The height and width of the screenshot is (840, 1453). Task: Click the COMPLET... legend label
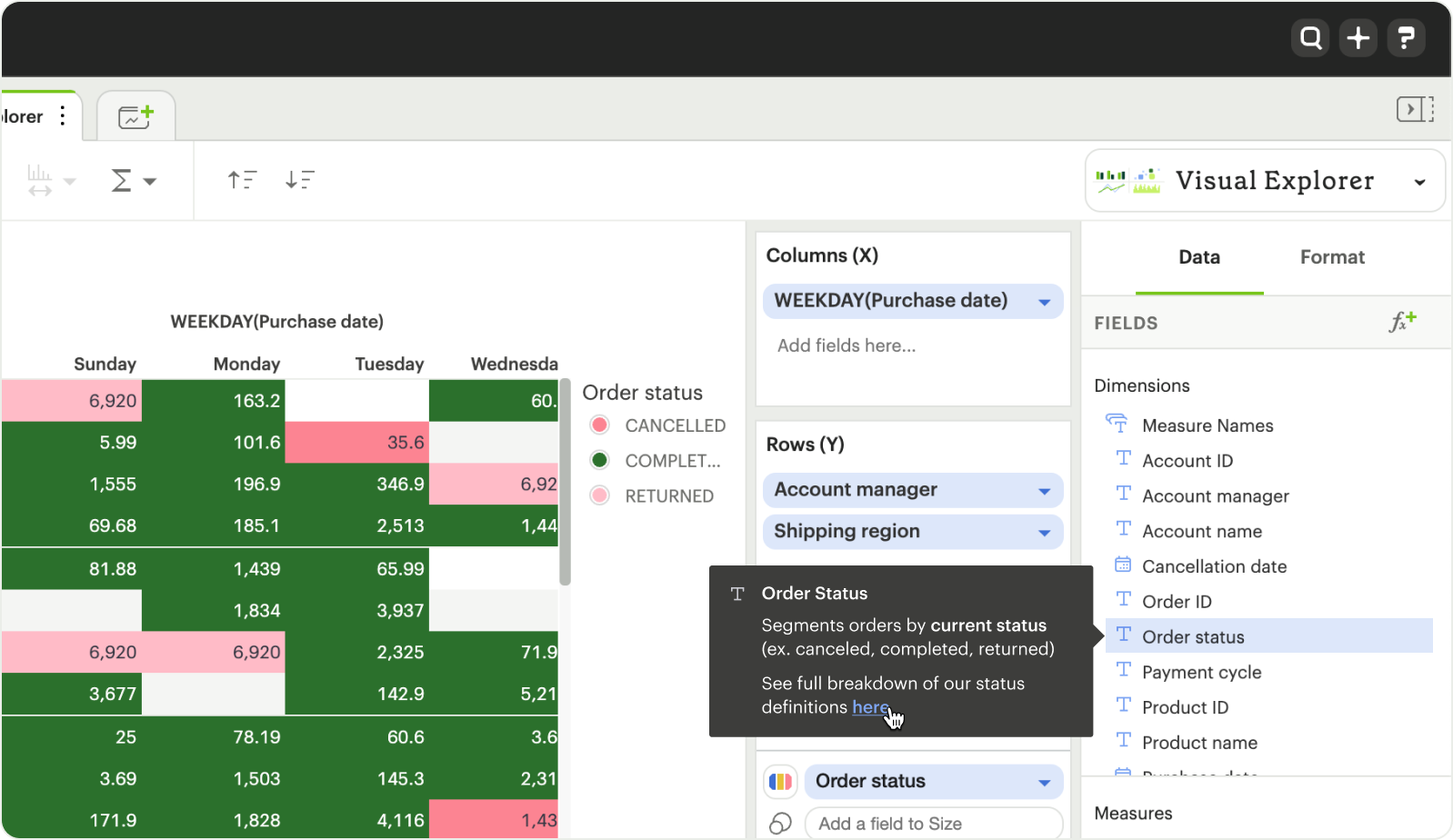673,461
